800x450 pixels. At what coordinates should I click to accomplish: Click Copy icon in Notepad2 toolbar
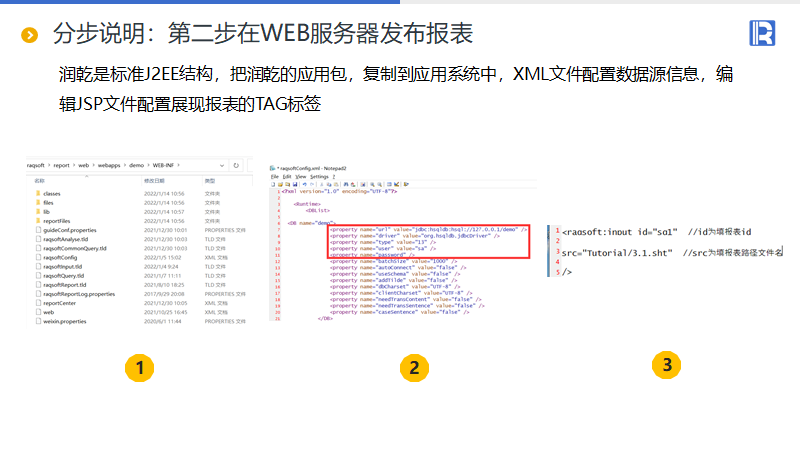pos(329,184)
